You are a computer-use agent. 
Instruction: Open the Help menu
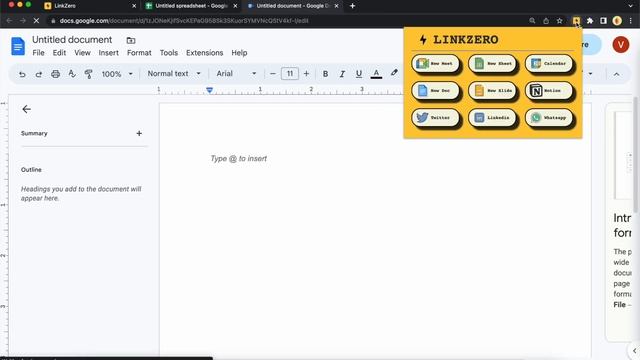(x=239, y=53)
